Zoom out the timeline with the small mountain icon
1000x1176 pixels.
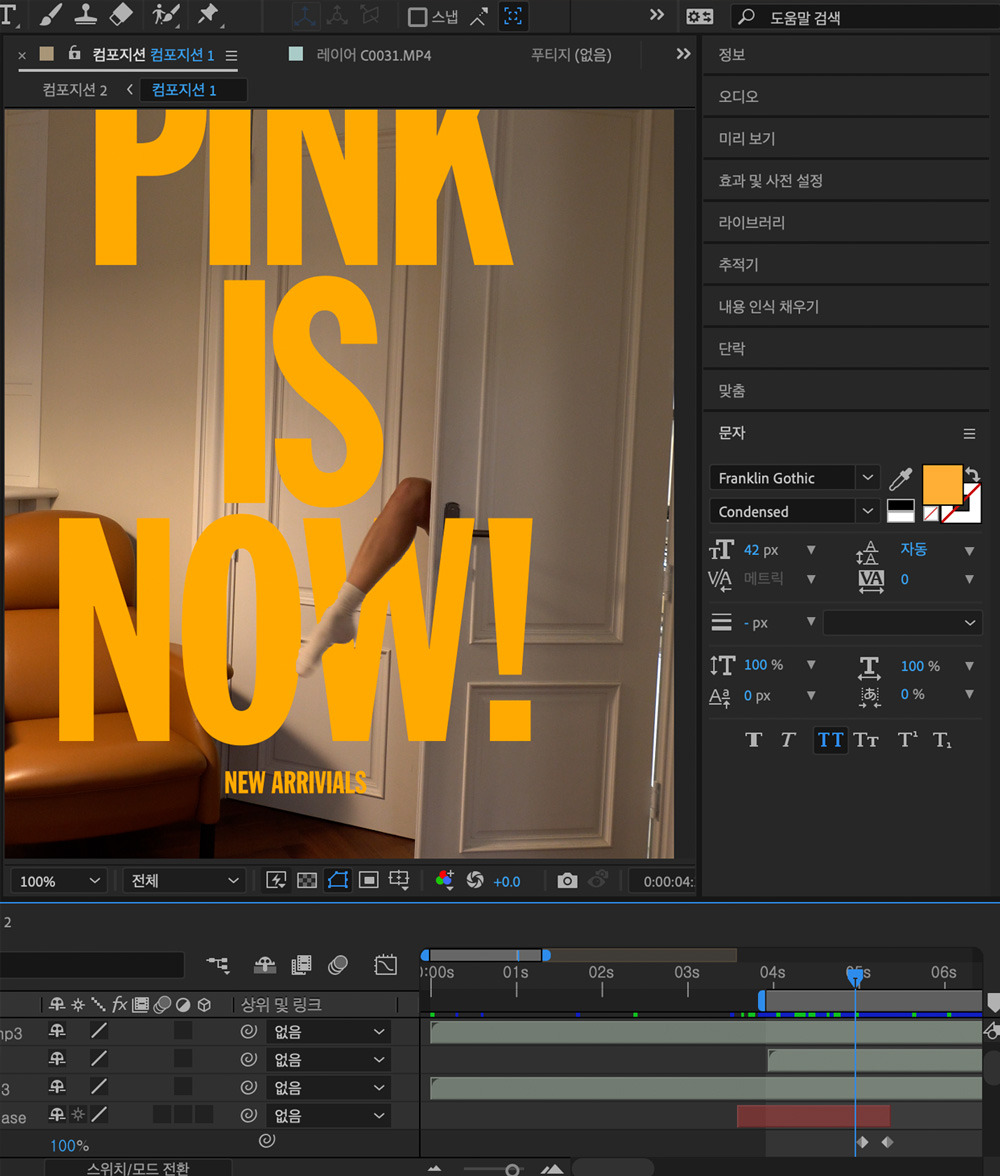tap(434, 1168)
